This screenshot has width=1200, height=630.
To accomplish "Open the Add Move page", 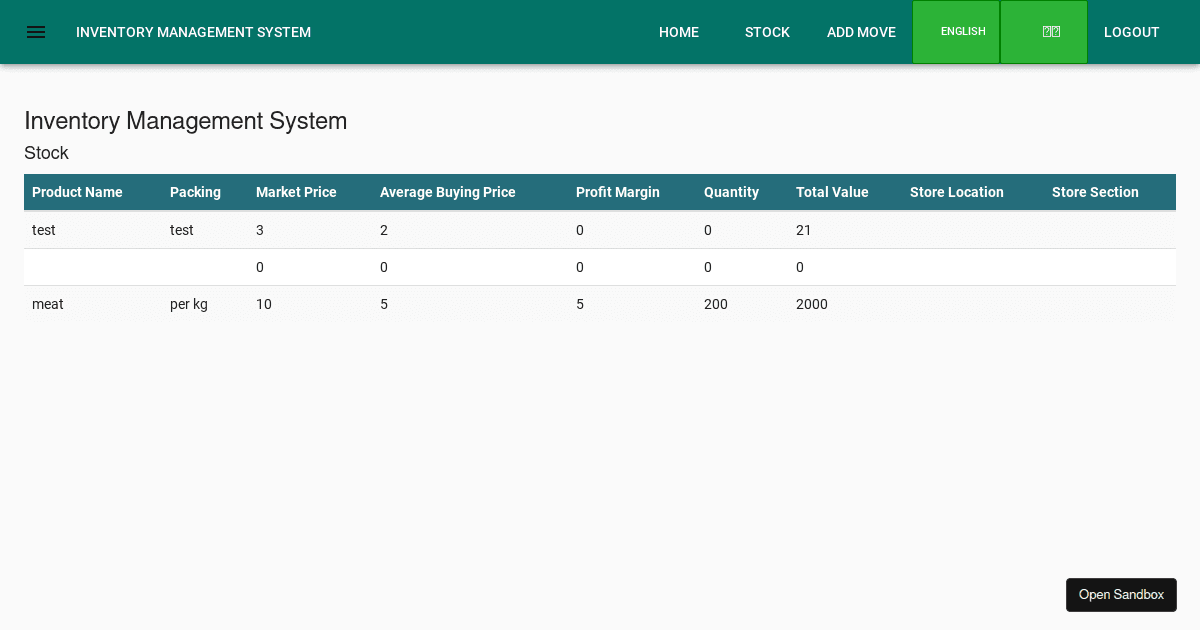I will (x=861, y=32).
